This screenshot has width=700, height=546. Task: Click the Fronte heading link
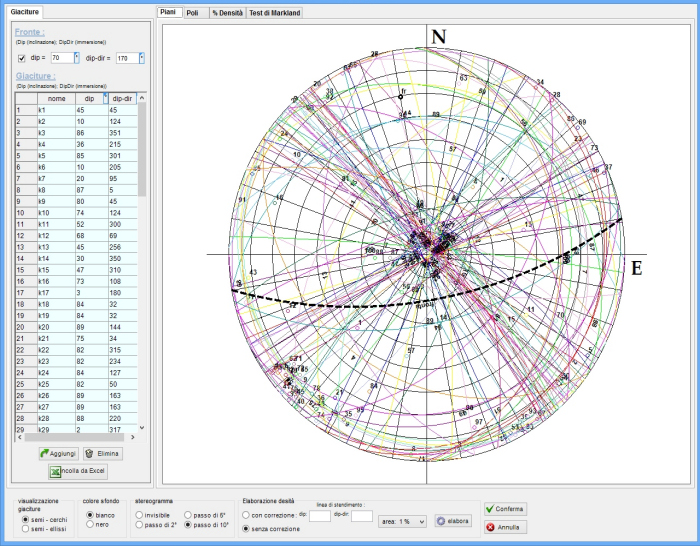pyautogui.click(x=29, y=32)
